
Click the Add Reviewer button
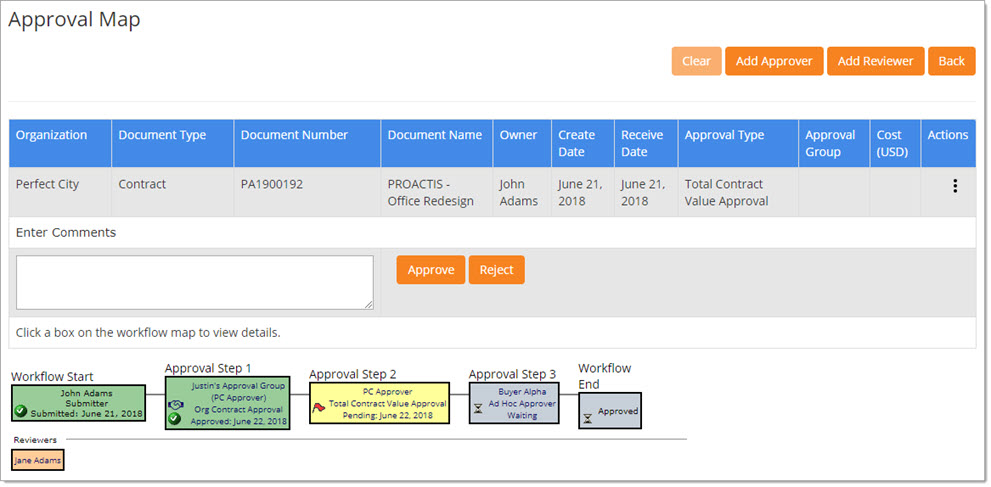875,61
